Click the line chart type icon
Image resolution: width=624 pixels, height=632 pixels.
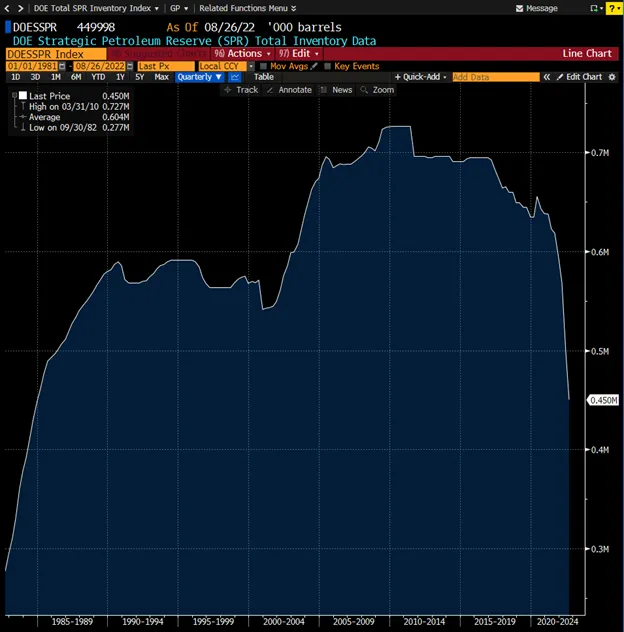pyautogui.click(x=236, y=77)
